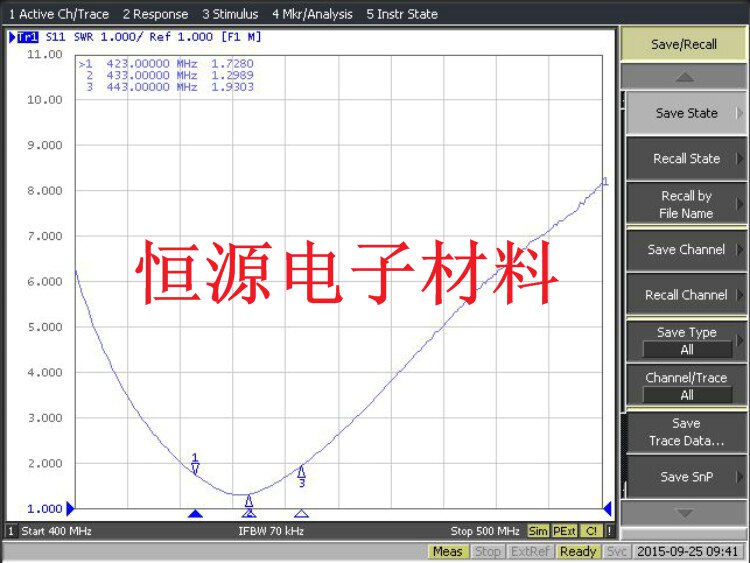
Task: Click the Sim status indicator
Action: coord(538,531)
